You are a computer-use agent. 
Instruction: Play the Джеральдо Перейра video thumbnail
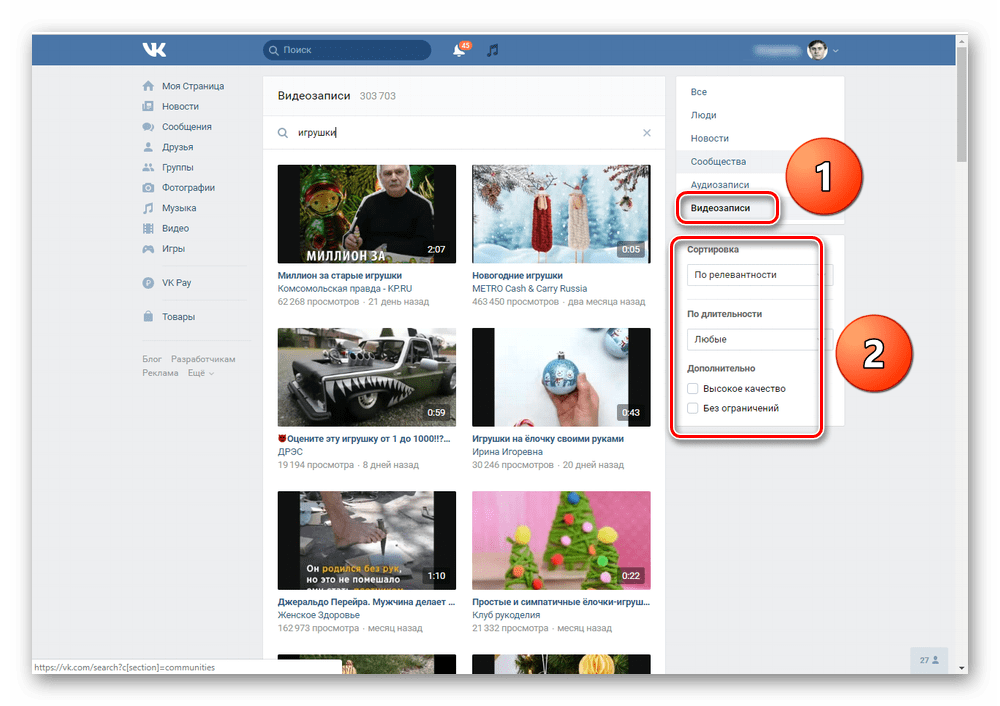367,541
